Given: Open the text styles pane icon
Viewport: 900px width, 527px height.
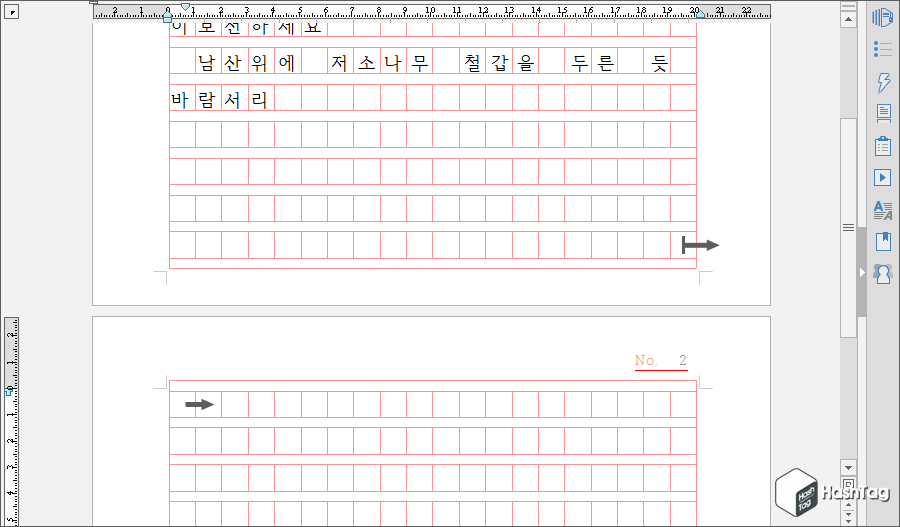Looking at the screenshot, I should (883, 210).
